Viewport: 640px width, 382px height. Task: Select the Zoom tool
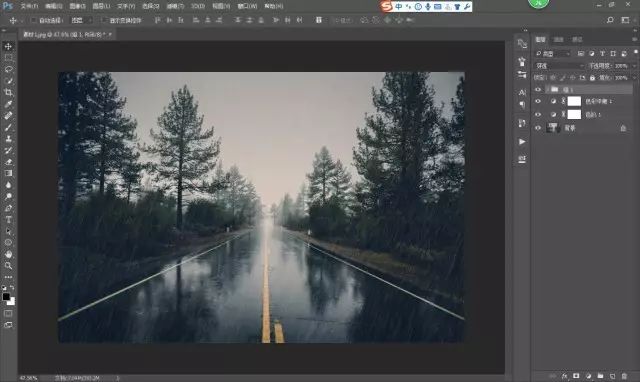pos(8,266)
